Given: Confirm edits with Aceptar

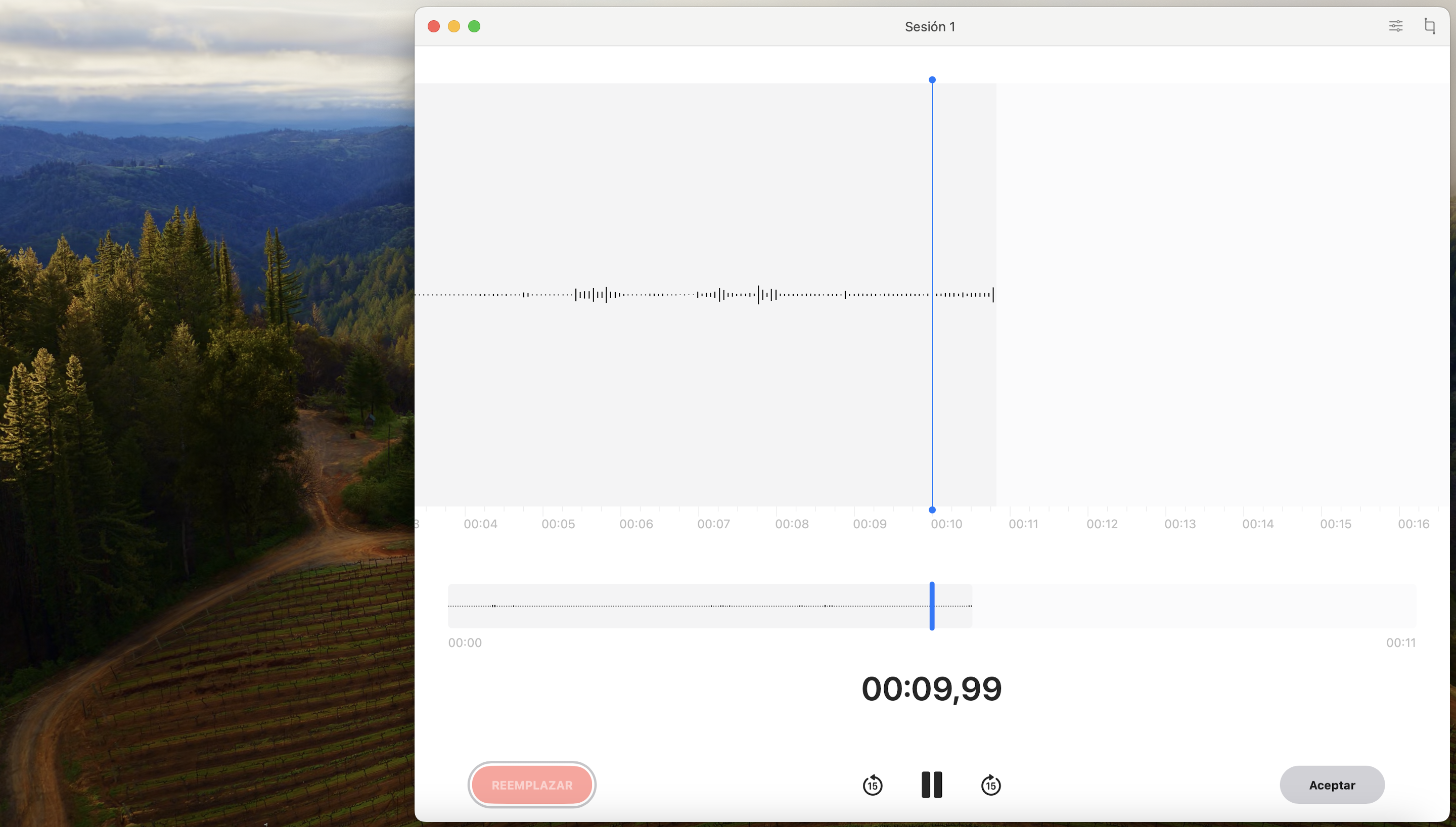Looking at the screenshot, I should pyautogui.click(x=1332, y=785).
